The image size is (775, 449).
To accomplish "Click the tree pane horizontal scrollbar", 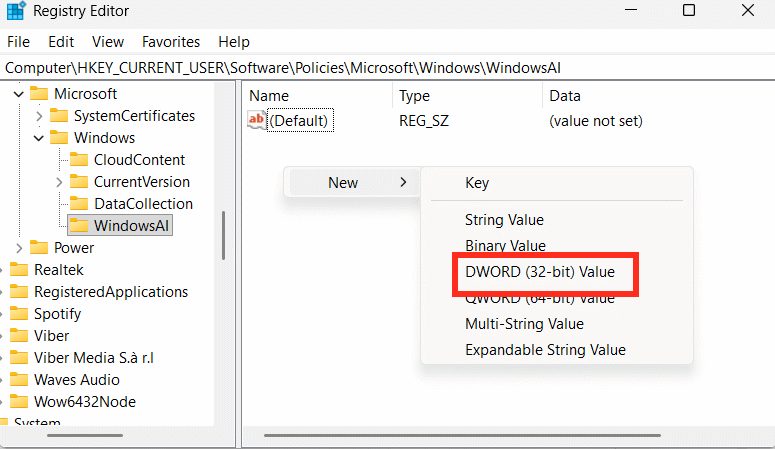I will [x=85, y=436].
